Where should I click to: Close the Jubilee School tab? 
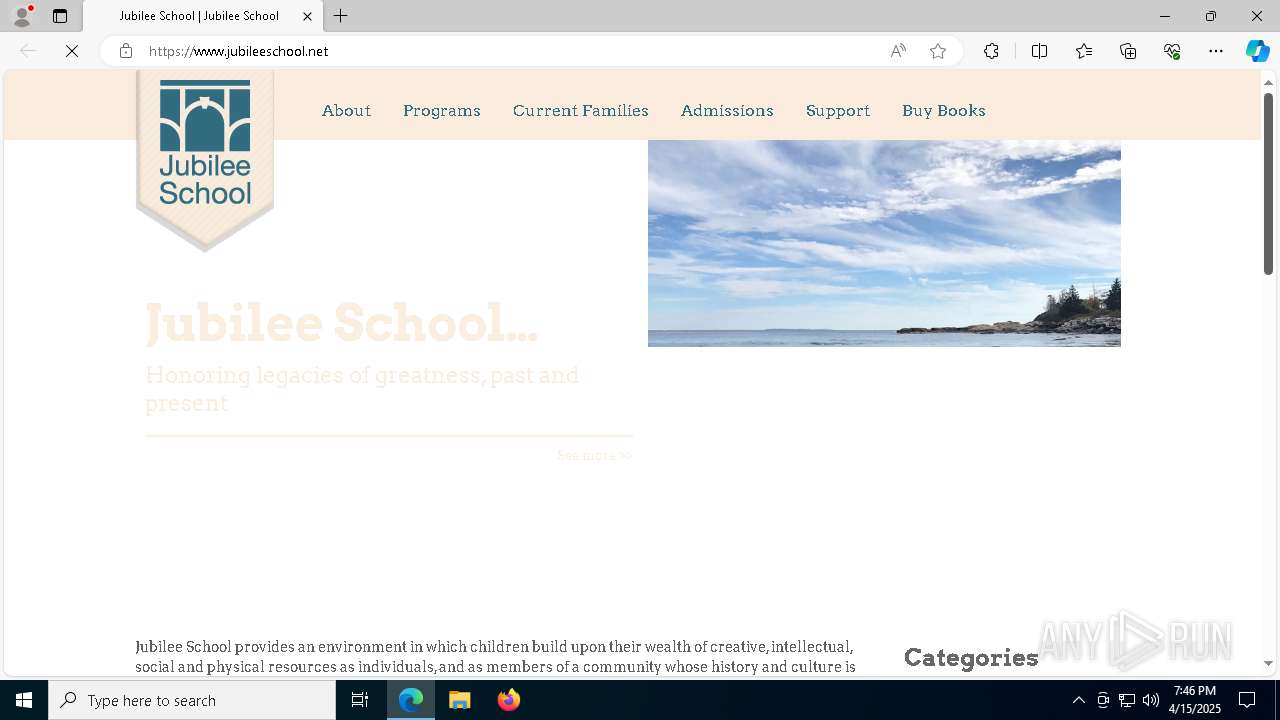pyautogui.click(x=307, y=16)
